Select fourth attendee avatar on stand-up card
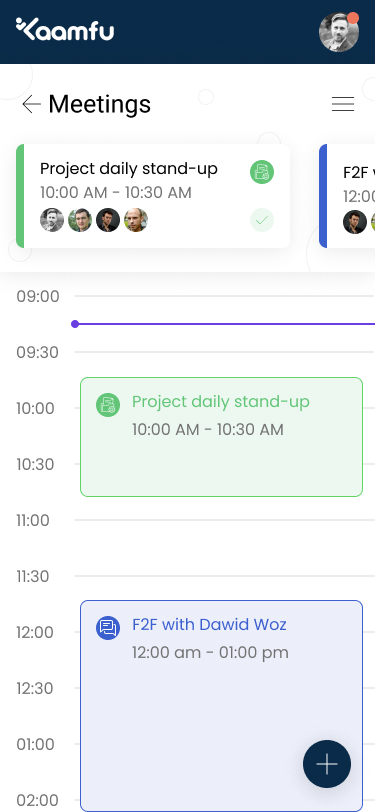Image resolution: width=375 pixels, height=812 pixels. click(136, 220)
